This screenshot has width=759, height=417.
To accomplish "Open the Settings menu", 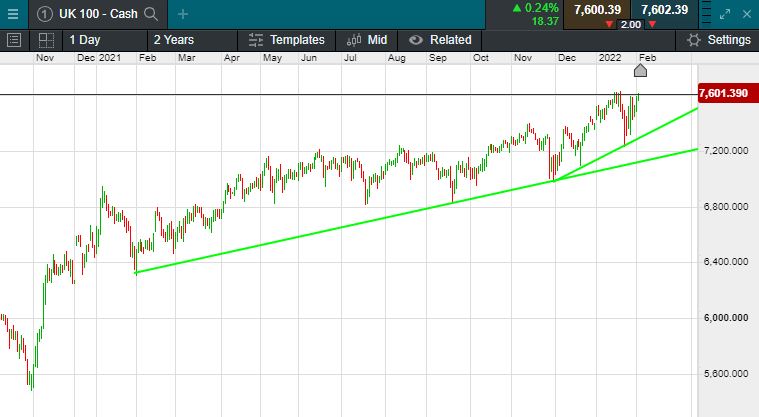I will click(x=718, y=40).
